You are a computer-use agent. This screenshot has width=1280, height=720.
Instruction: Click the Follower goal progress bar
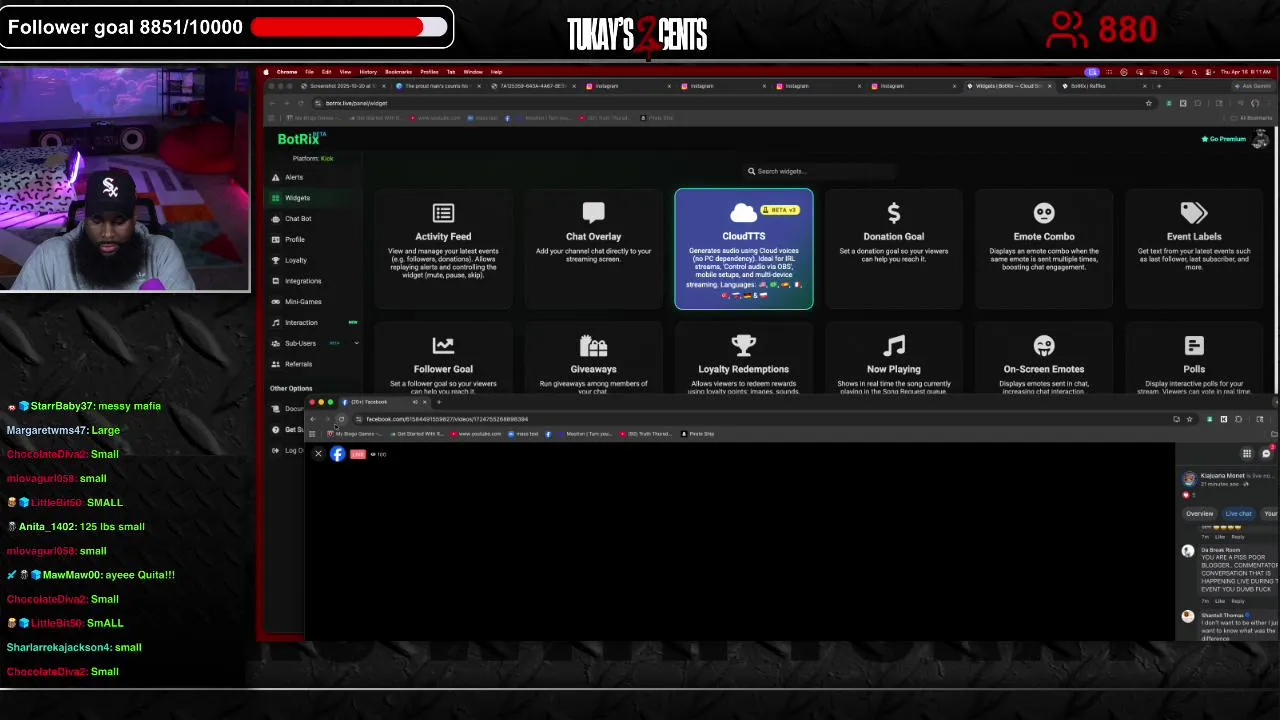click(x=349, y=27)
